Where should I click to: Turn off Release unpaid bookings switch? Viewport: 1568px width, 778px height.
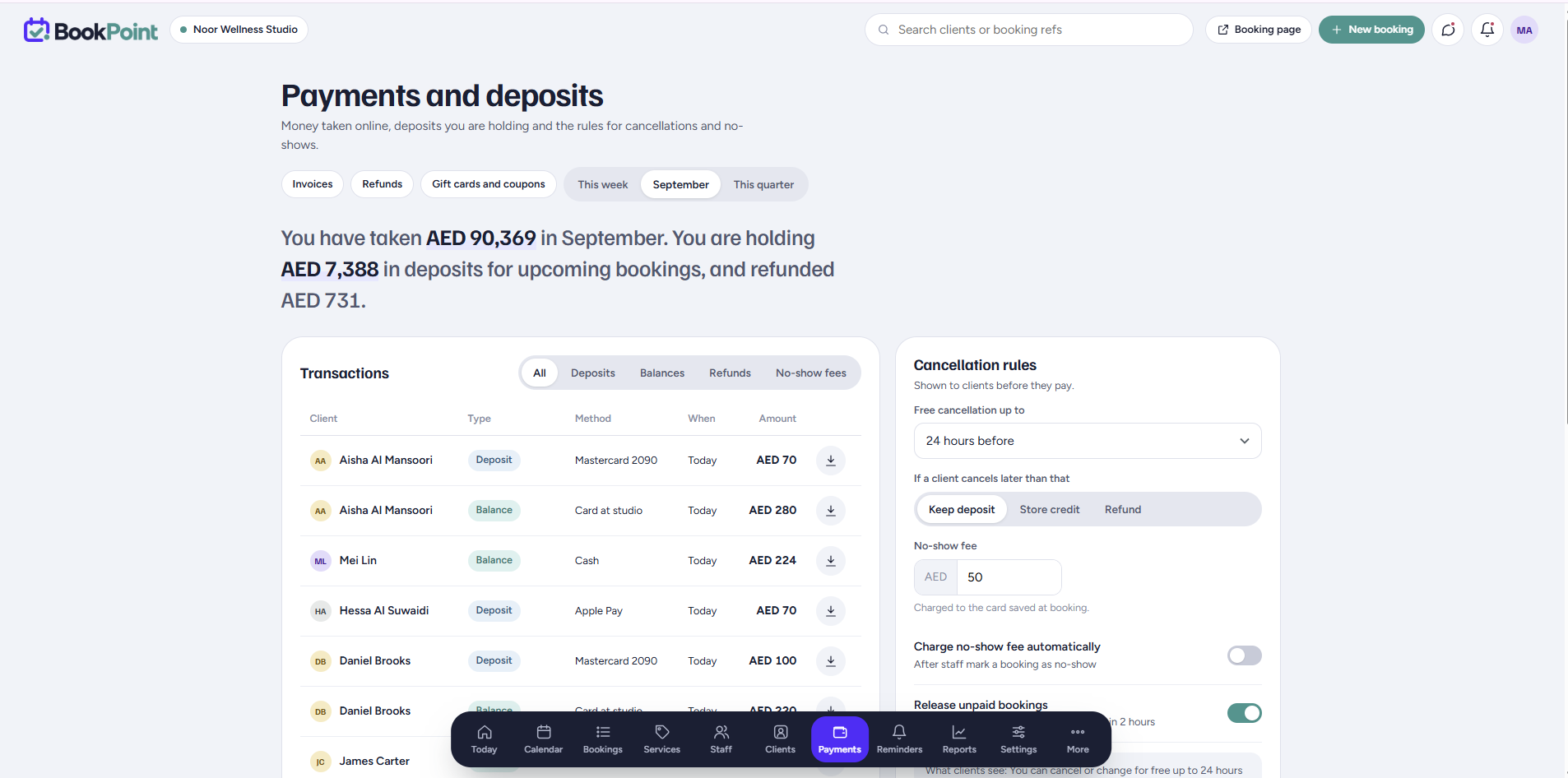tap(1244, 713)
